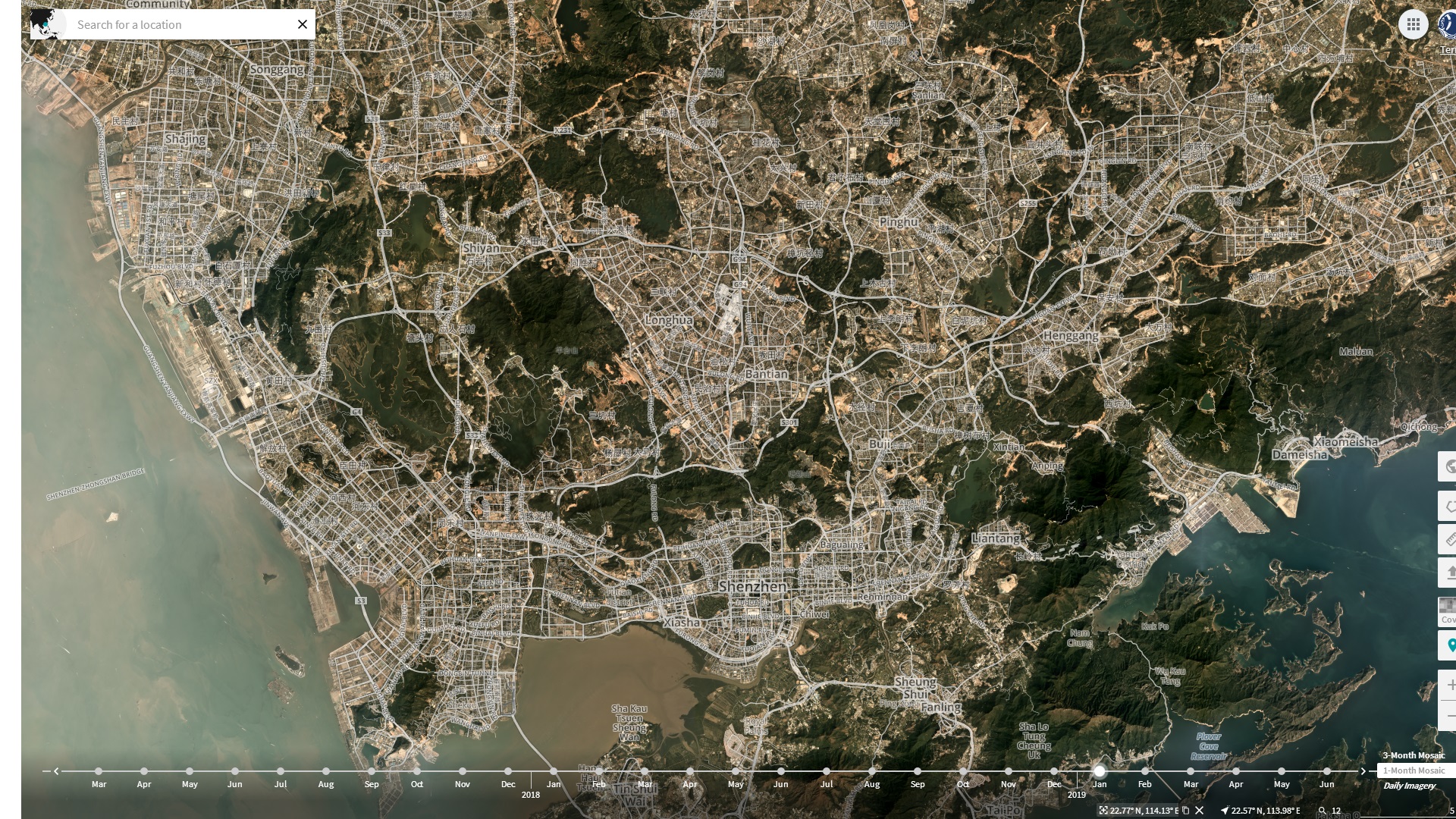Click the world globe icon beside search
Viewport: 1456px width, 819px height.
coord(47,24)
